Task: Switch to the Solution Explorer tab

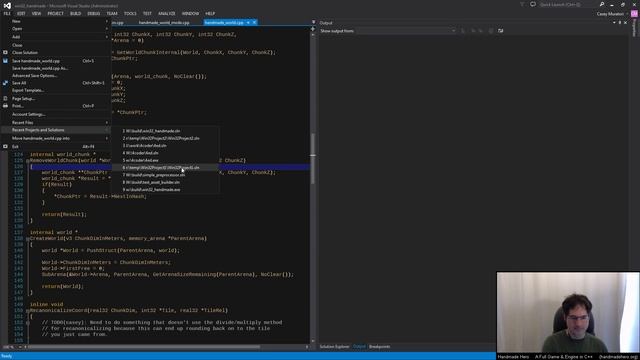Action: pos(334,347)
